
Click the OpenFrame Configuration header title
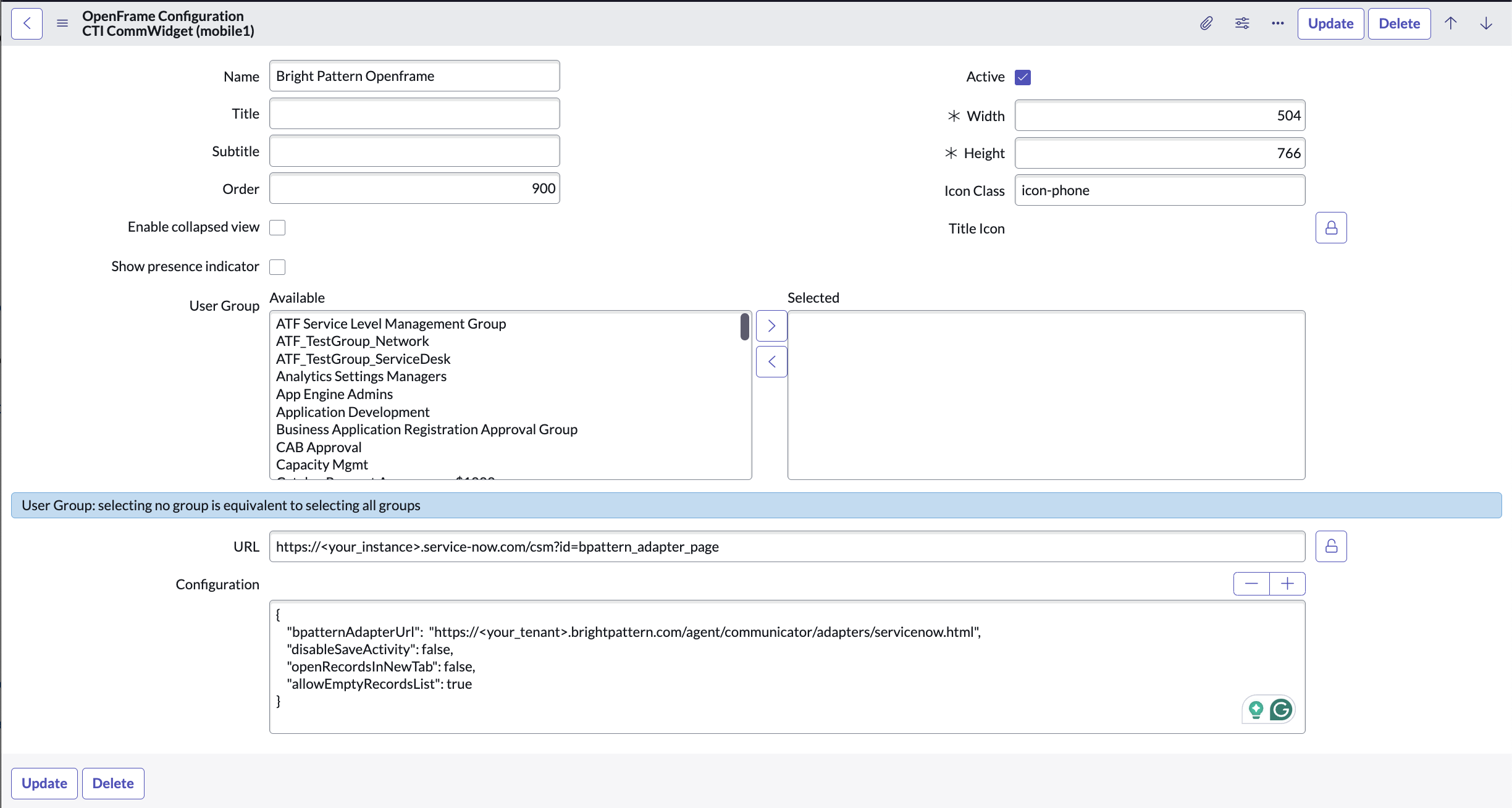[x=163, y=16]
